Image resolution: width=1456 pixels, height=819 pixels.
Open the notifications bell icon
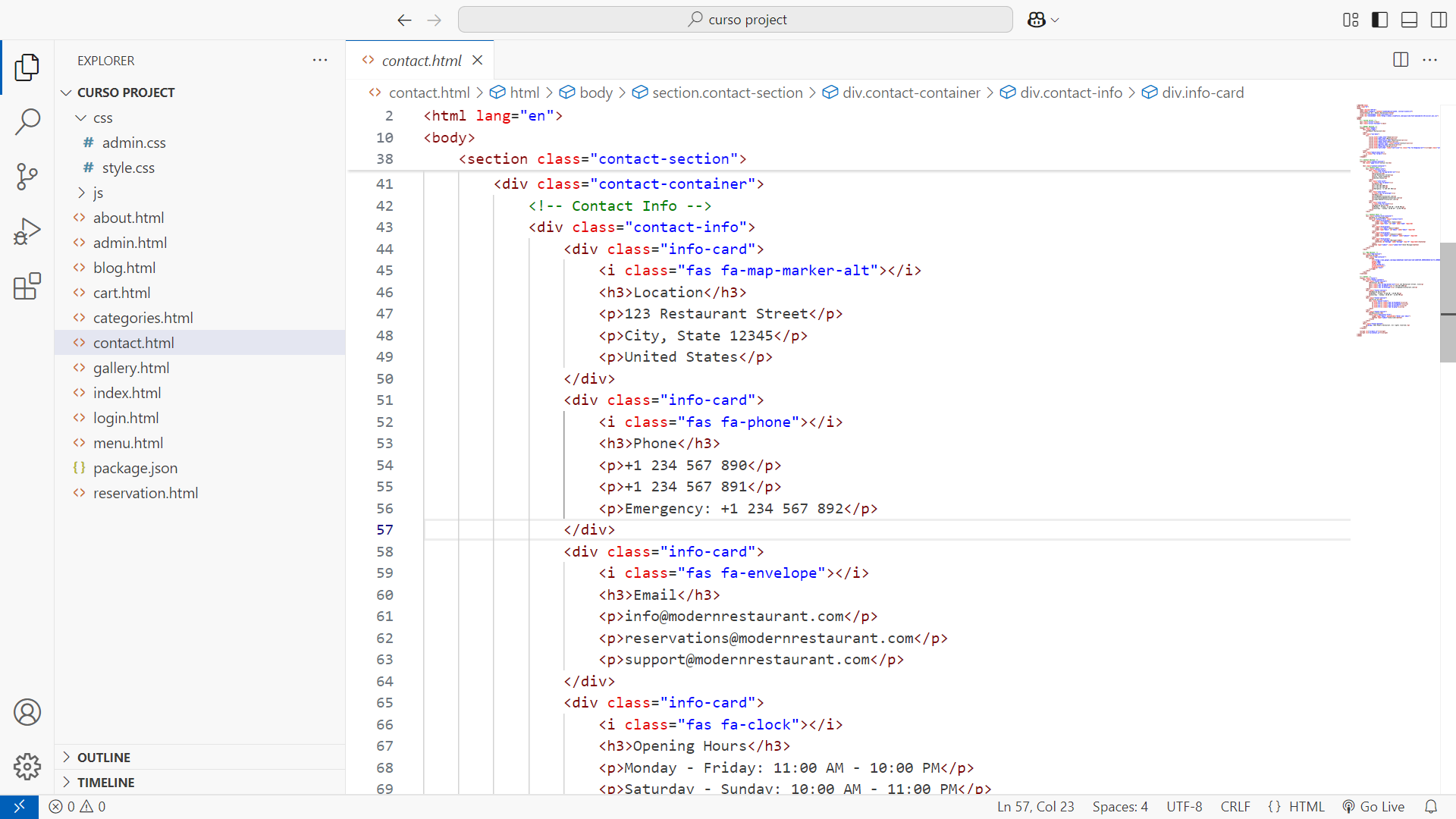coord(1431,807)
